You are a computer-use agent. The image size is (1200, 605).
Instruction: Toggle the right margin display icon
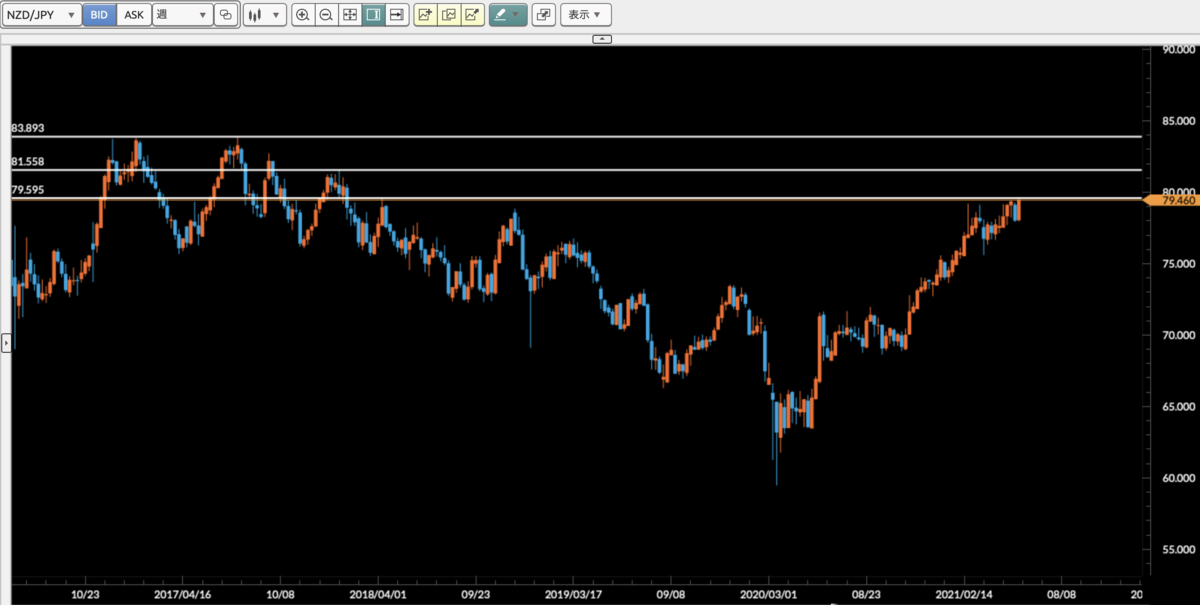pyautogui.click(x=373, y=15)
